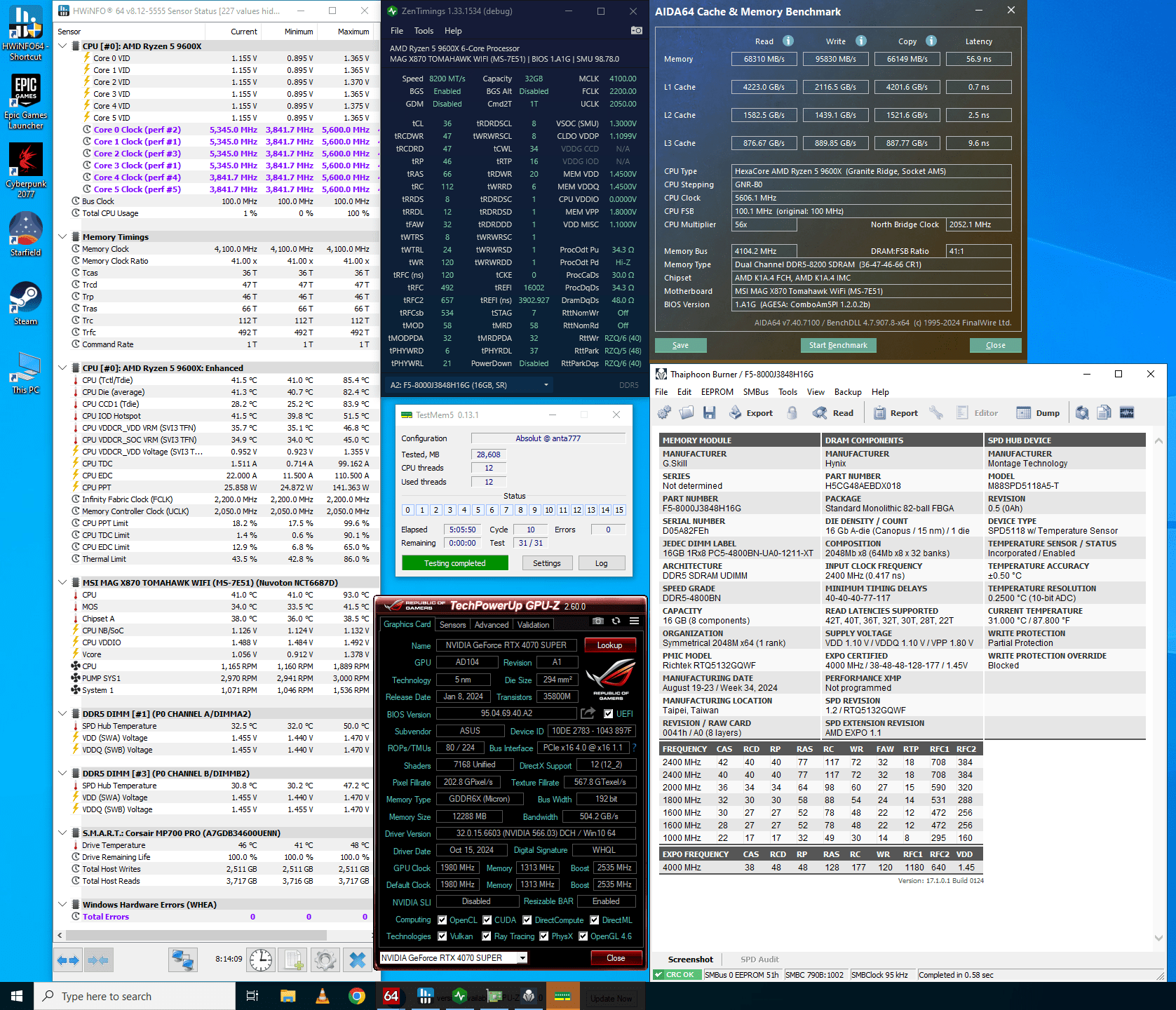Image resolution: width=1176 pixels, height=1010 pixels.
Task: Toggle OpenGL 4.6 checkbox in GPU-Z
Action: click(x=583, y=936)
